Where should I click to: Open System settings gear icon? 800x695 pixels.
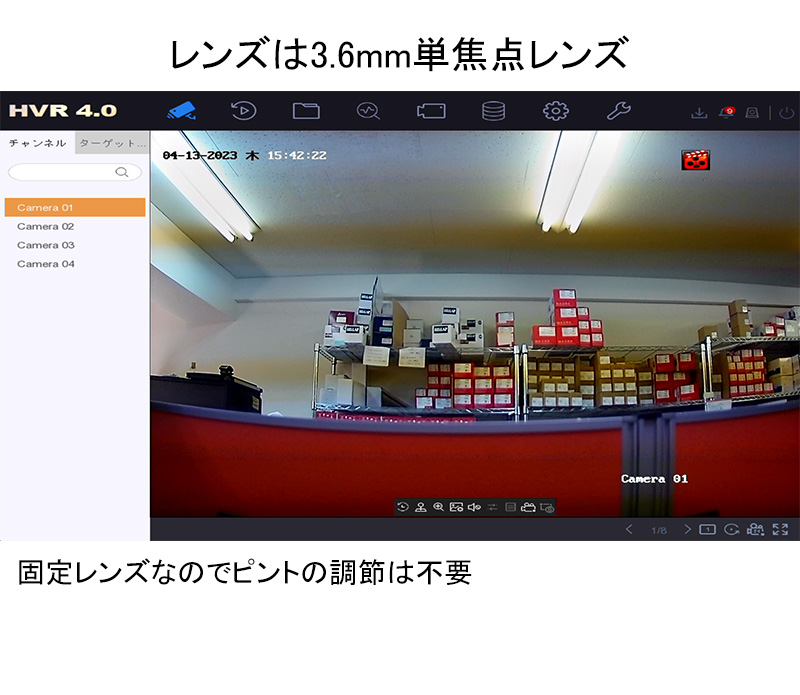coord(556,111)
